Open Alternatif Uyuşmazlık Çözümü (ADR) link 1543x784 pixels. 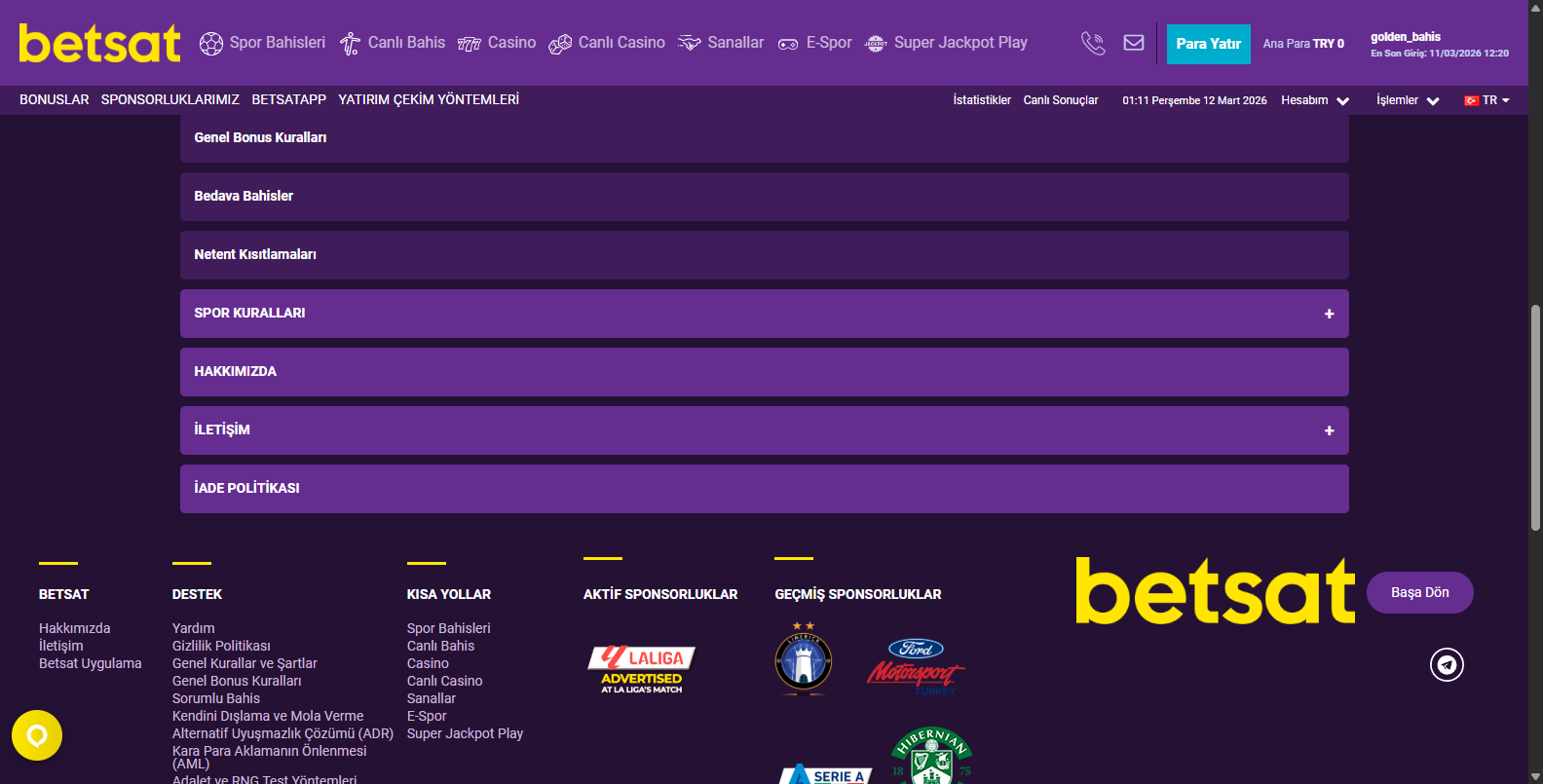click(x=282, y=733)
